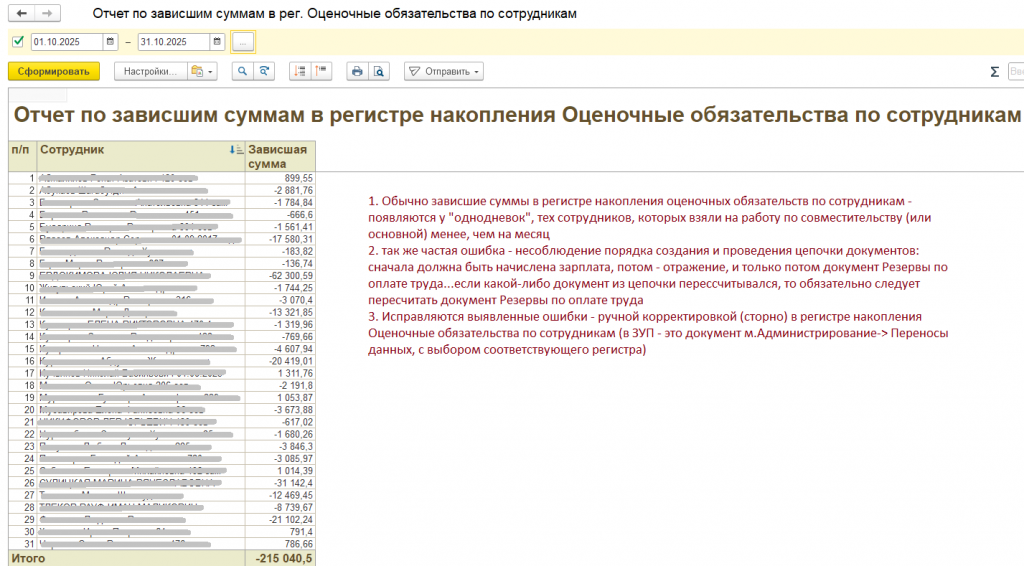The height and width of the screenshot is (566, 1024).
Task: Open calendar for end date 31.10.2025
Action: (217, 42)
